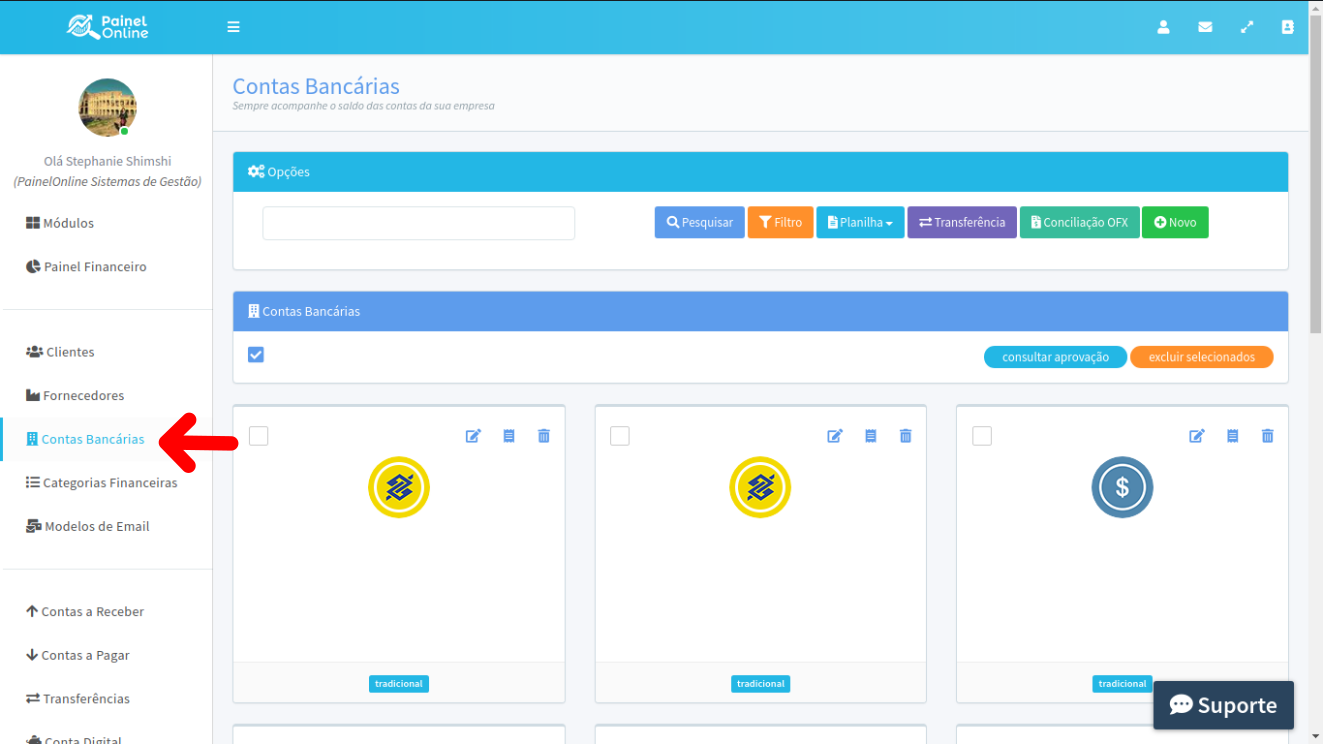Click tradicional badge on second Banco do Brasil card
1323x744 pixels.
pyautogui.click(x=760, y=684)
